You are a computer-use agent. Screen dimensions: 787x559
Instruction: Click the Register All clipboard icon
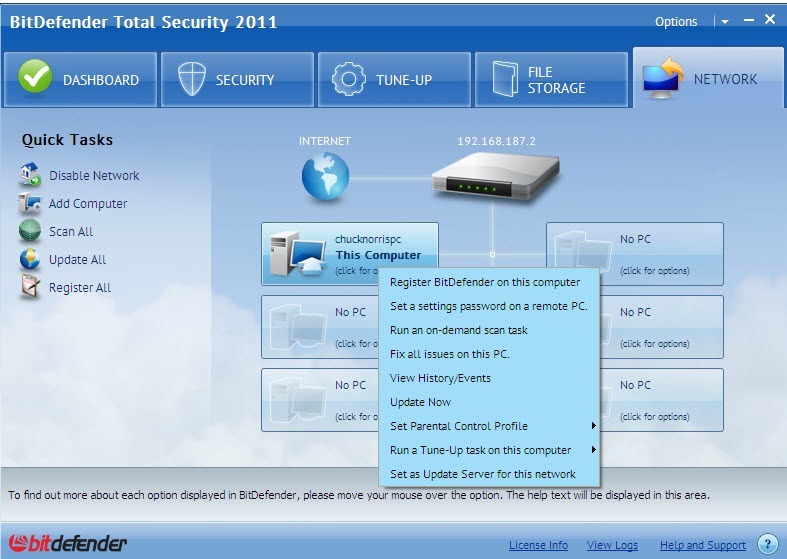point(30,287)
